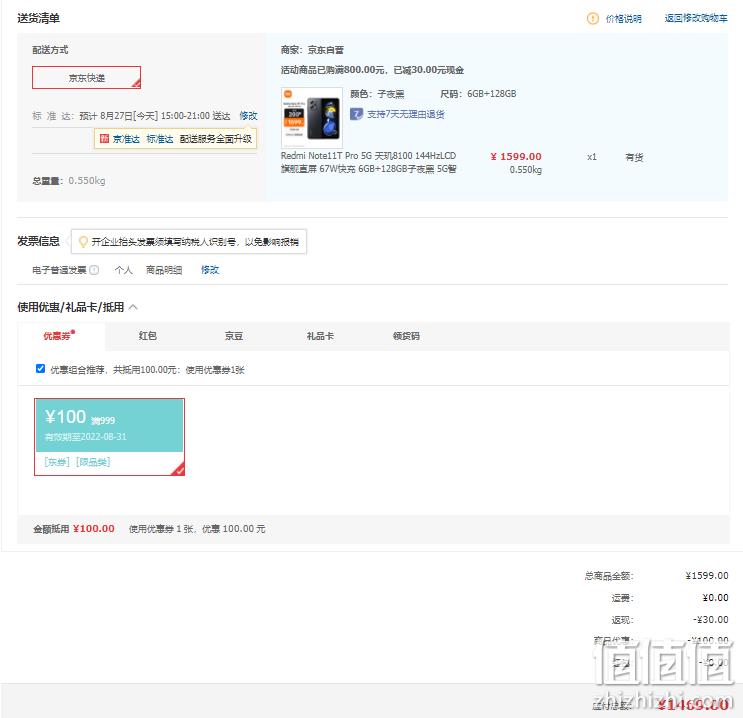The image size is (743, 718).
Task: Click the 电子普通发票 info icon
Action: point(94,270)
